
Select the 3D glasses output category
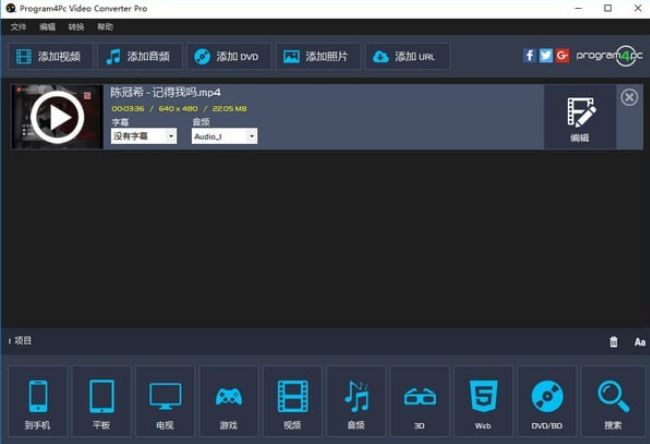[x=420, y=401]
